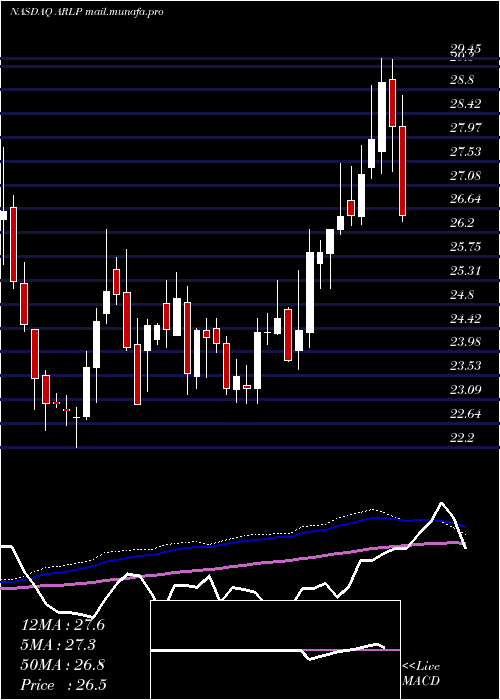
Task: Click the 12MA : 27.6 indicator text
Action: pos(63,625)
